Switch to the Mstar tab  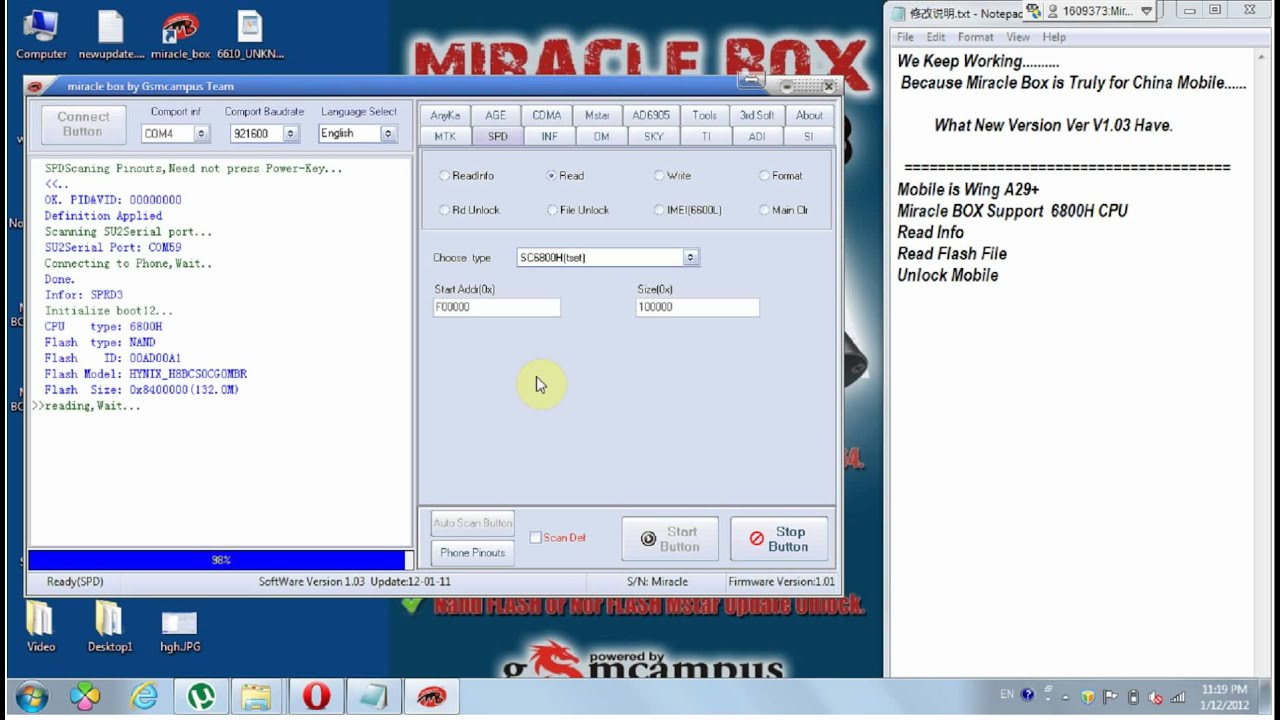(598, 115)
